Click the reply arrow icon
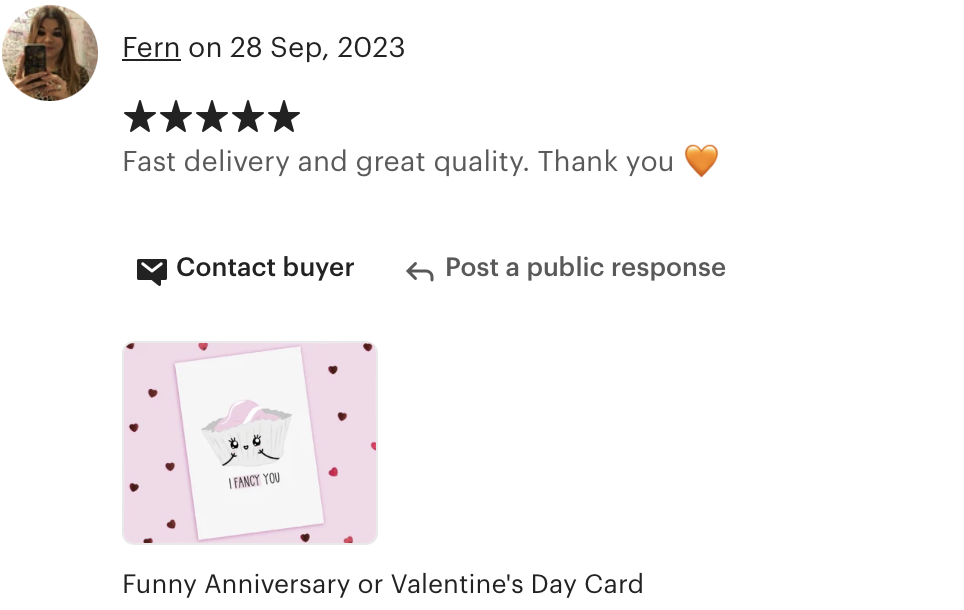Image resolution: width=964 pixels, height=610 pixels. click(420, 271)
